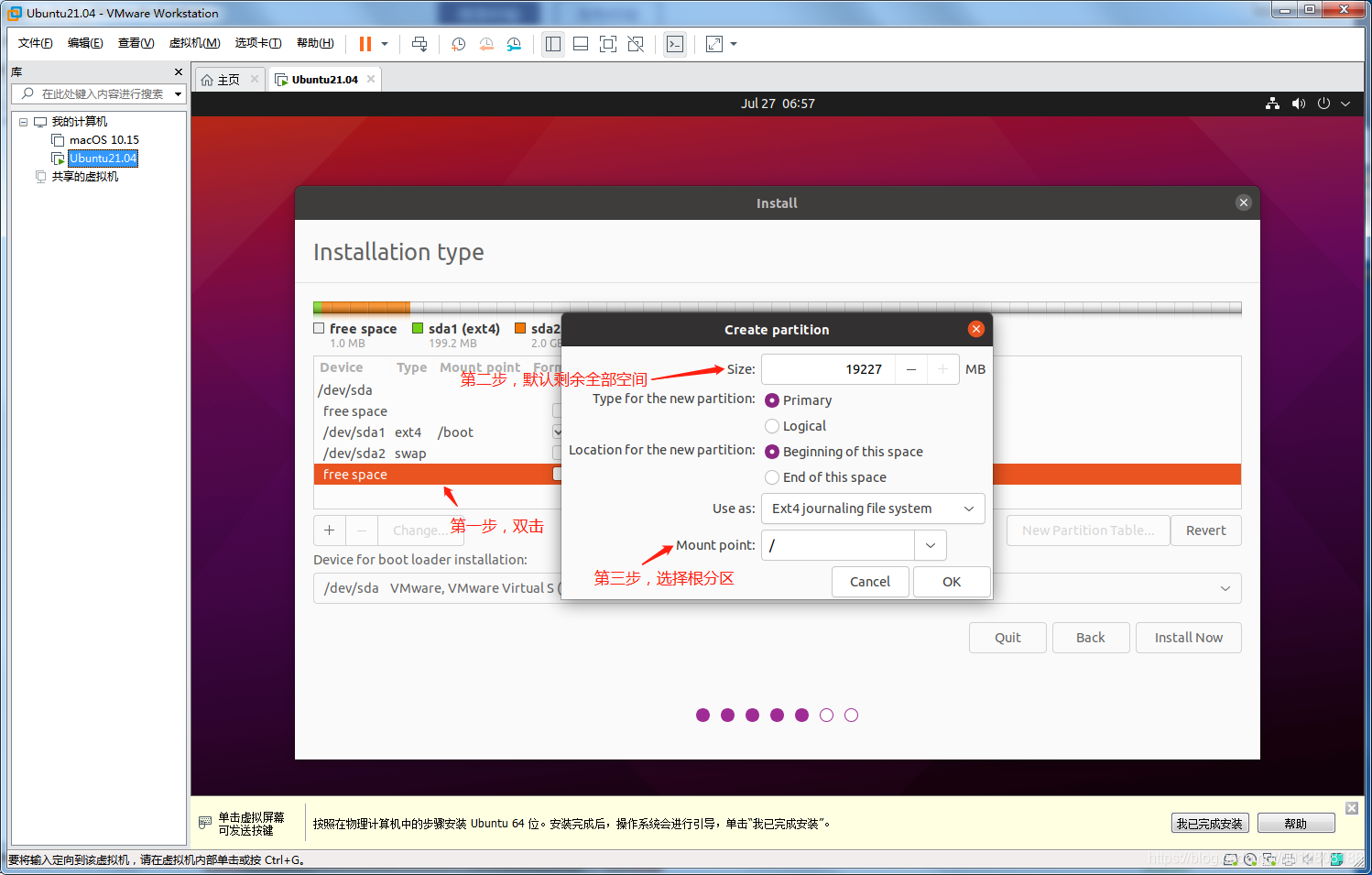Click the Unity mode toolbar icon
Viewport: 1372px width, 875px height.
coord(636,44)
